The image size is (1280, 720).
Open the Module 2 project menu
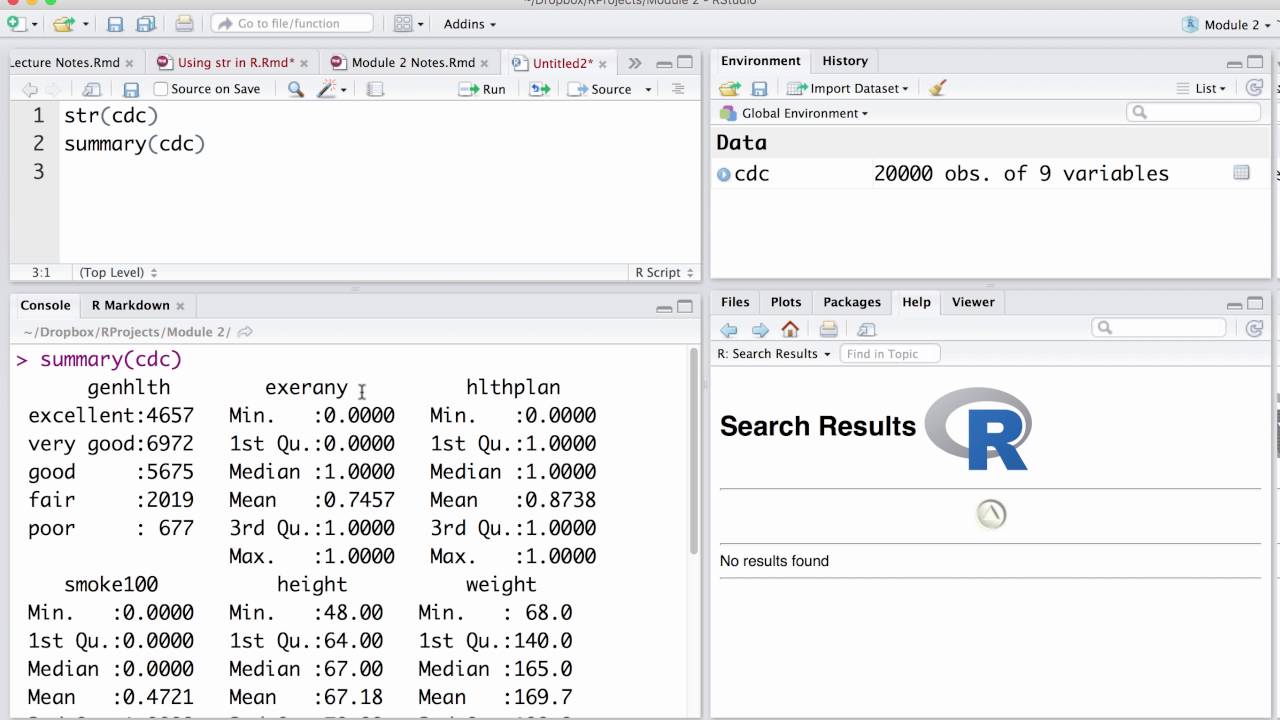point(1225,24)
